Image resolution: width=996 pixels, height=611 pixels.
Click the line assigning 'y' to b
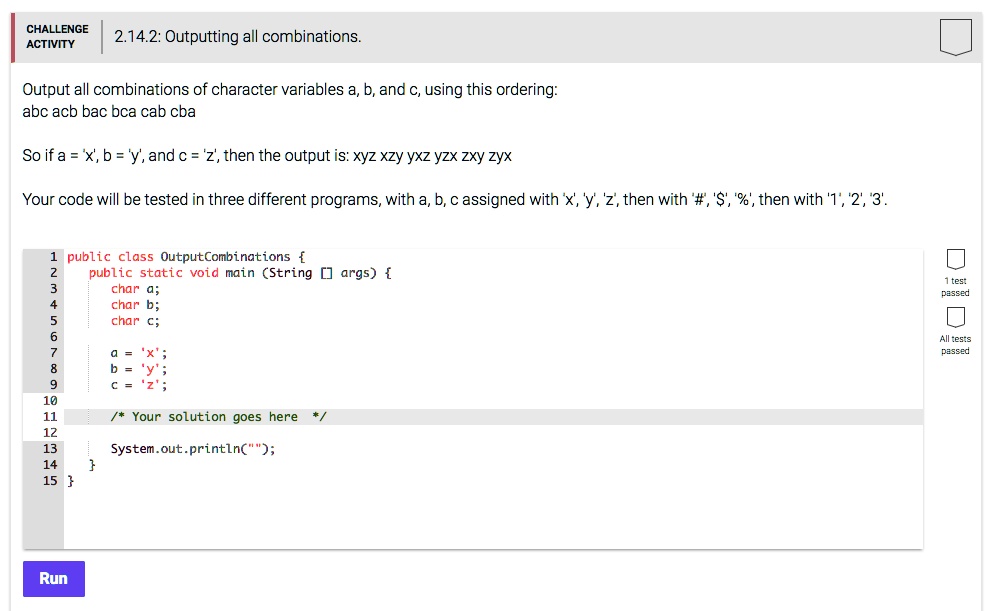[139, 369]
